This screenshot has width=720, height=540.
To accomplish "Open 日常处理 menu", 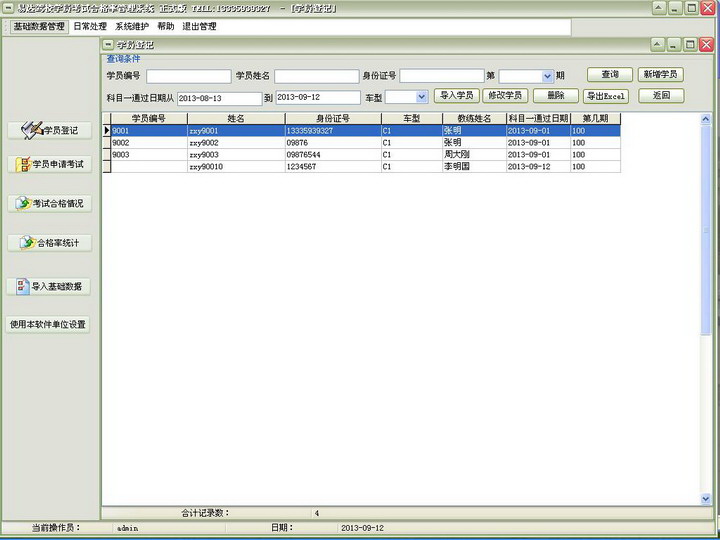I will tap(90, 27).
